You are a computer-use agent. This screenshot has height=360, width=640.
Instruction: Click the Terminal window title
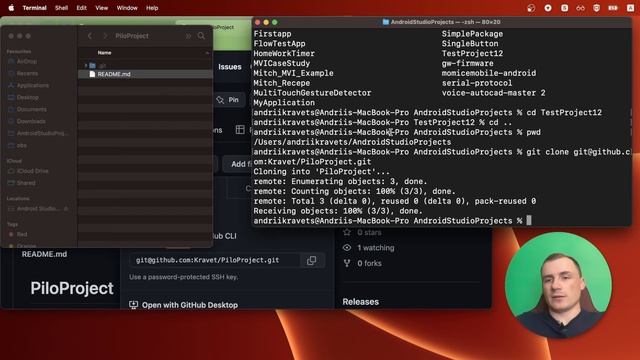click(445, 22)
